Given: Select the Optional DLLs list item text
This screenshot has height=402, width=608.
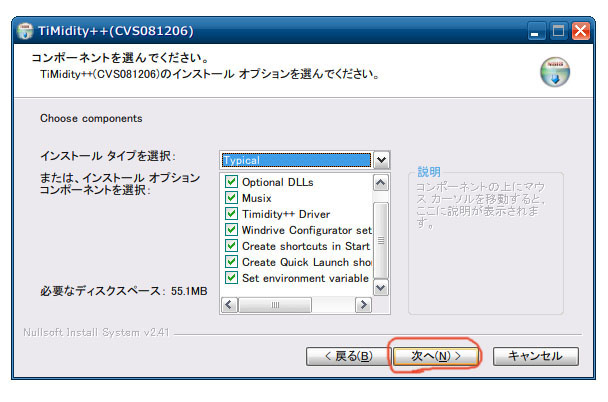Looking at the screenshot, I should [x=278, y=182].
